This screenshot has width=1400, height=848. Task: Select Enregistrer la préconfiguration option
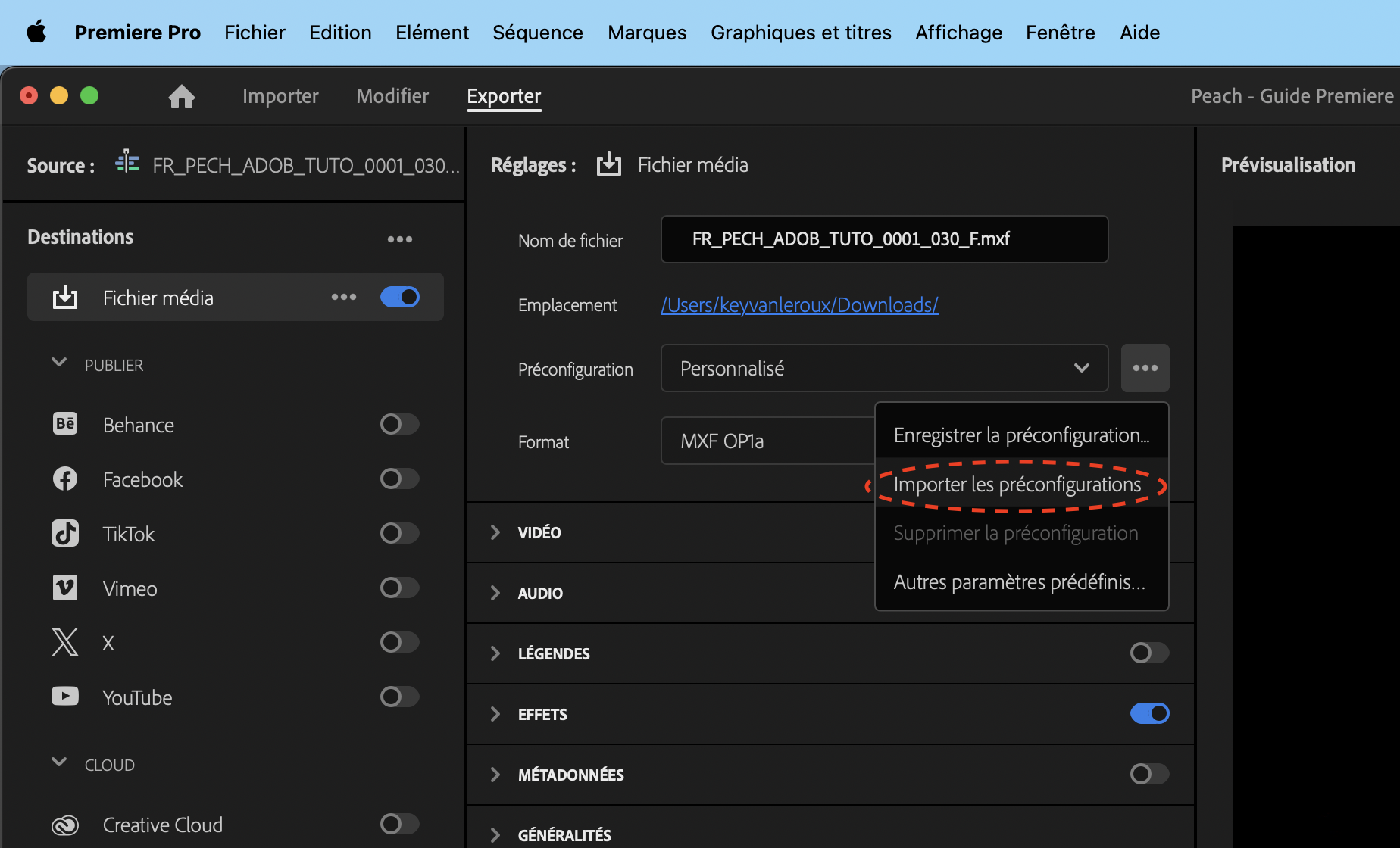tap(1020, 435)
